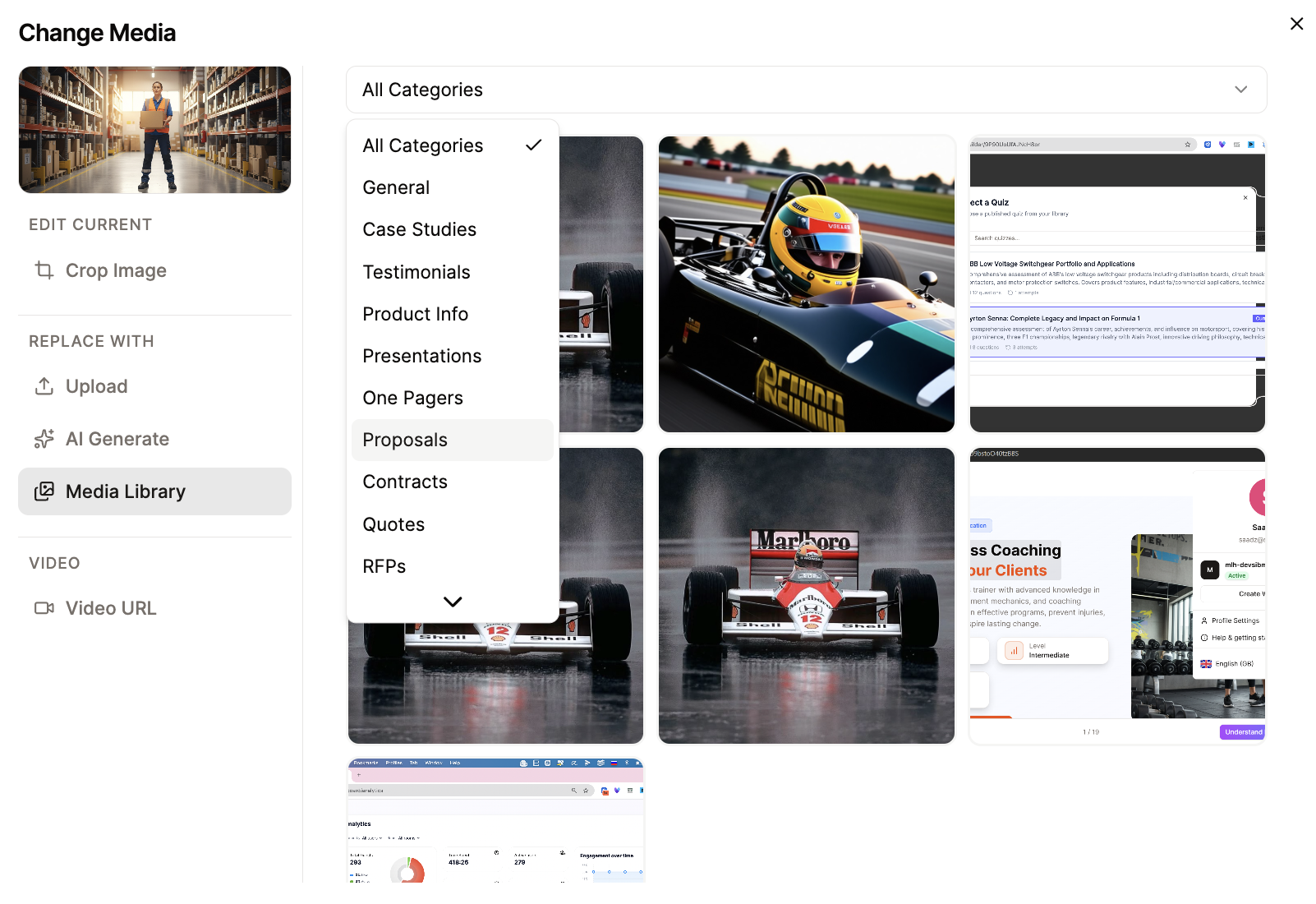The image size is (1316, 904).
Task: Click current warehouse worker preview image
Action: 154,130
